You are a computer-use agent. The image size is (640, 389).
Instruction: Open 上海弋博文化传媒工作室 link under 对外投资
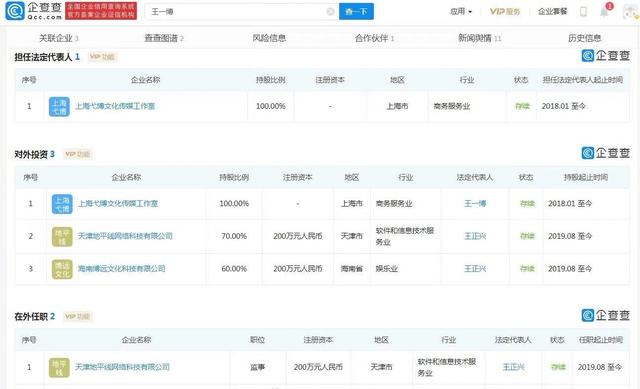118,204
